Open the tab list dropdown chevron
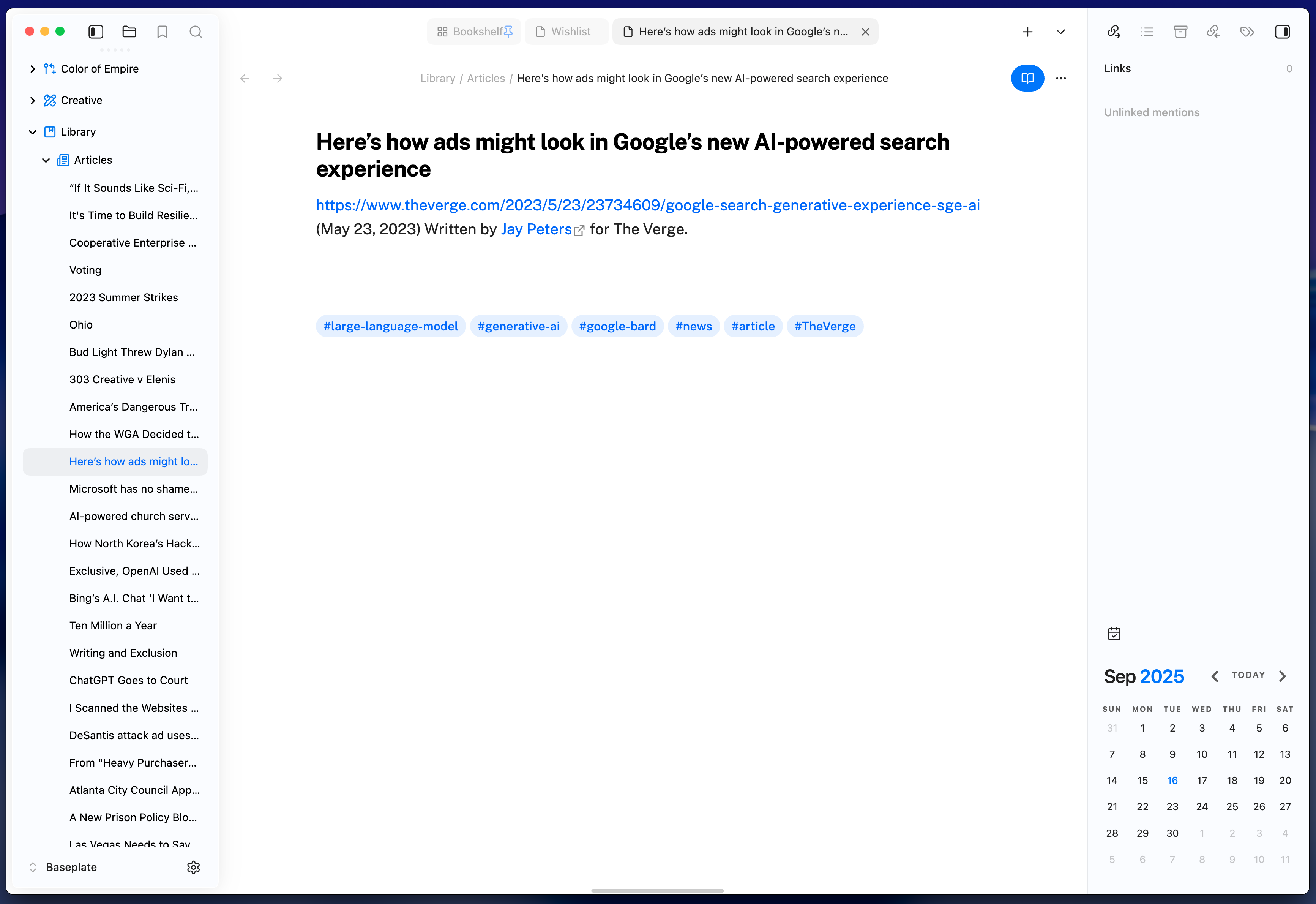The width and height of the screenshot is (1316, 904). pyautogui.click(x=1060, y=32)
